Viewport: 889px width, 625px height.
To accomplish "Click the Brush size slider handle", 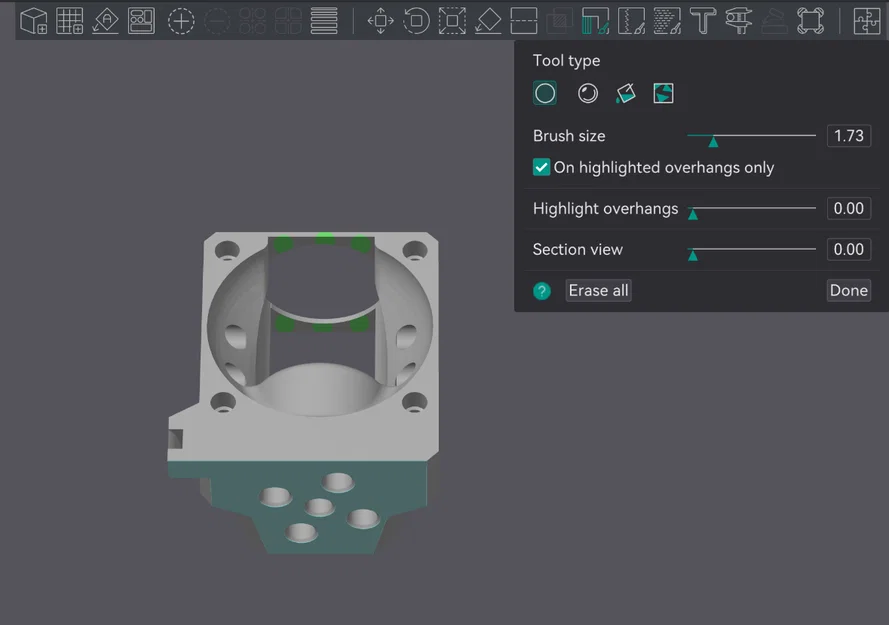I will click(713, 141).
